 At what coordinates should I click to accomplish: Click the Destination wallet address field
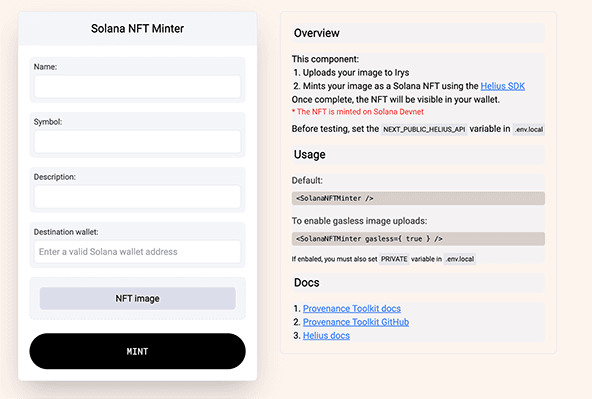pyautogui.click(x=137, y=252)
